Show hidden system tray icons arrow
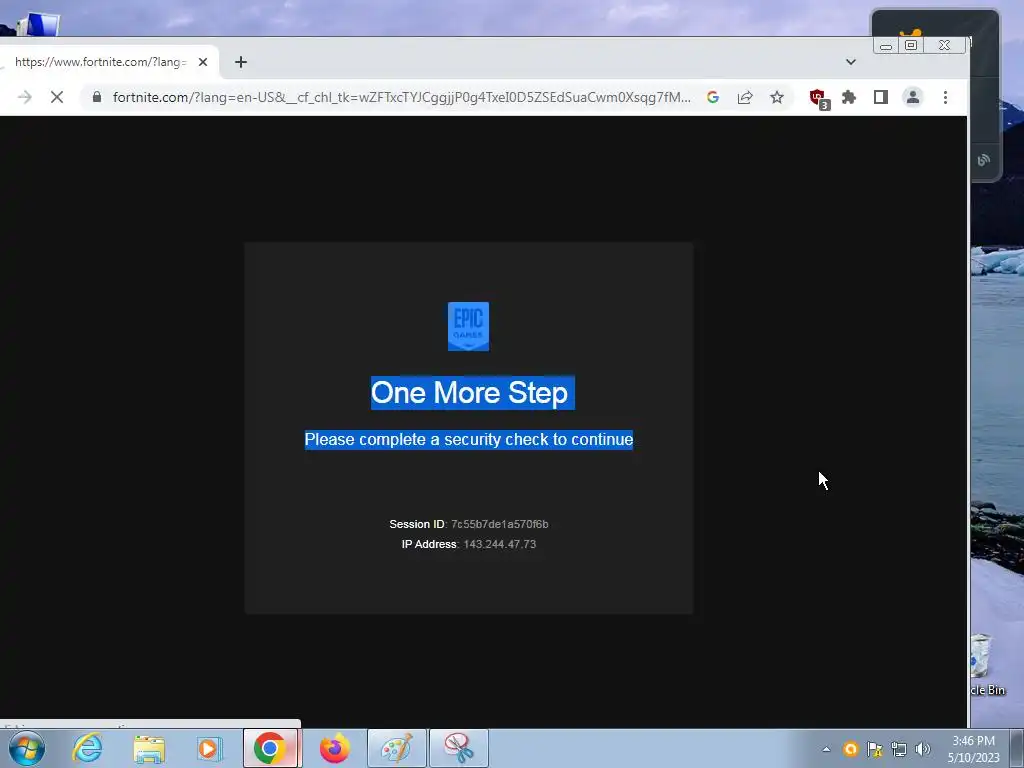 (826, 749)
